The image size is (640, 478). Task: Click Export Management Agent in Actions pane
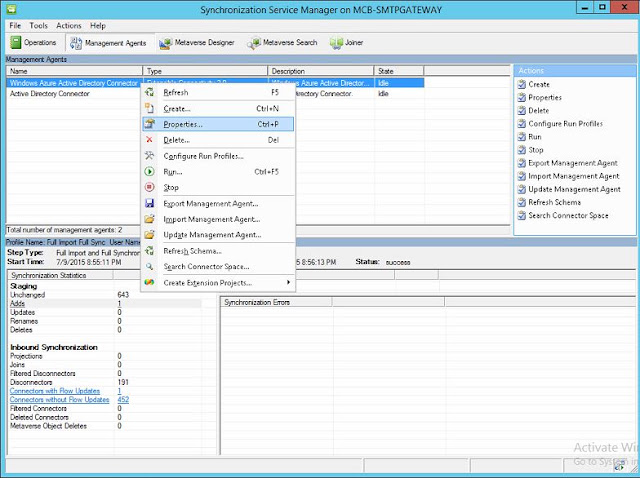coord(573,163)
